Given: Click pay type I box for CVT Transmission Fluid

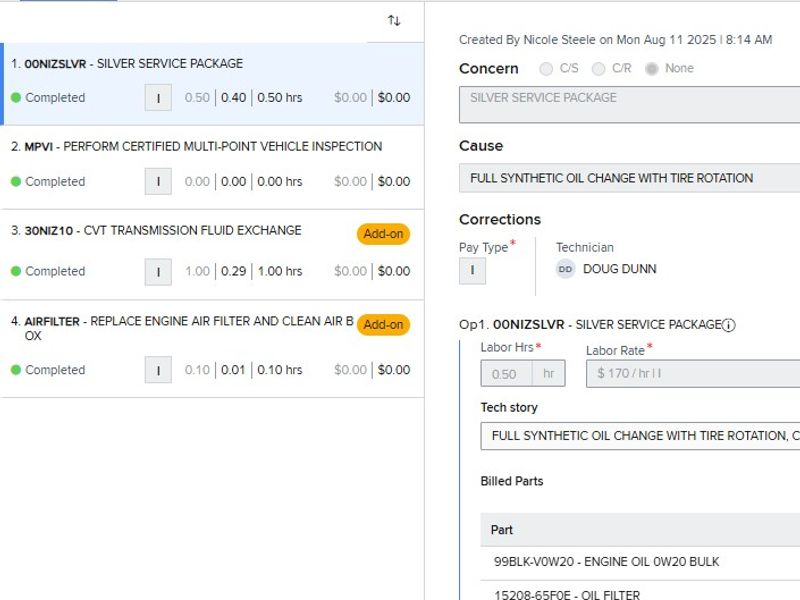Looking at the screenshot, I should (x=158, y=271).
